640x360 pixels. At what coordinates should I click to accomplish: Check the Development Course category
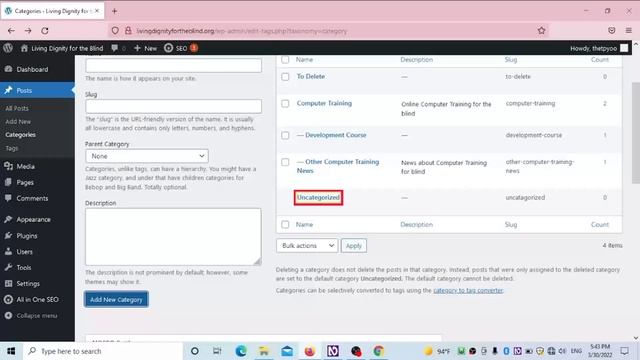(x=285, y=135)
